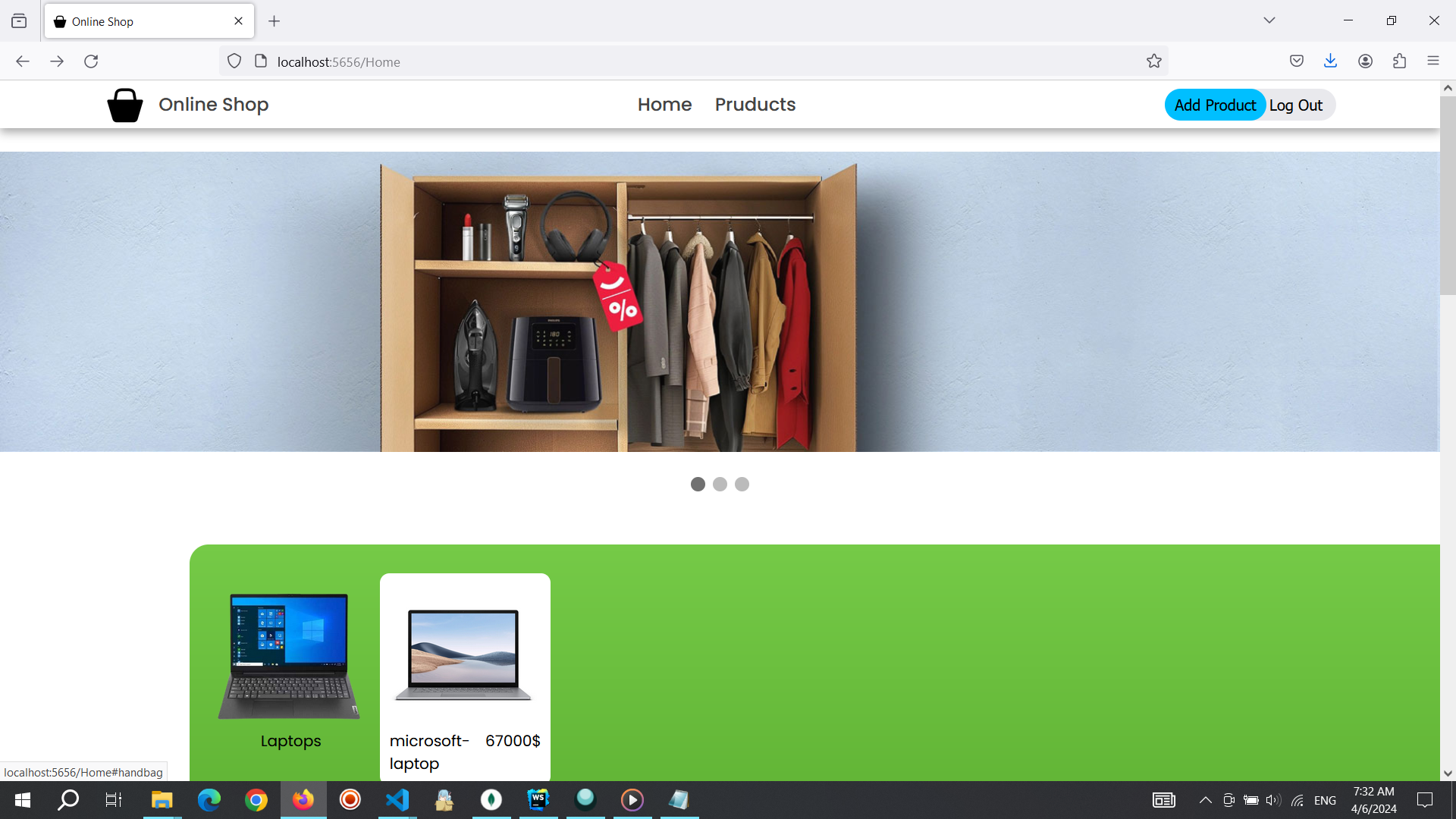Bookmark this page with star icon

pos(1153,61)
